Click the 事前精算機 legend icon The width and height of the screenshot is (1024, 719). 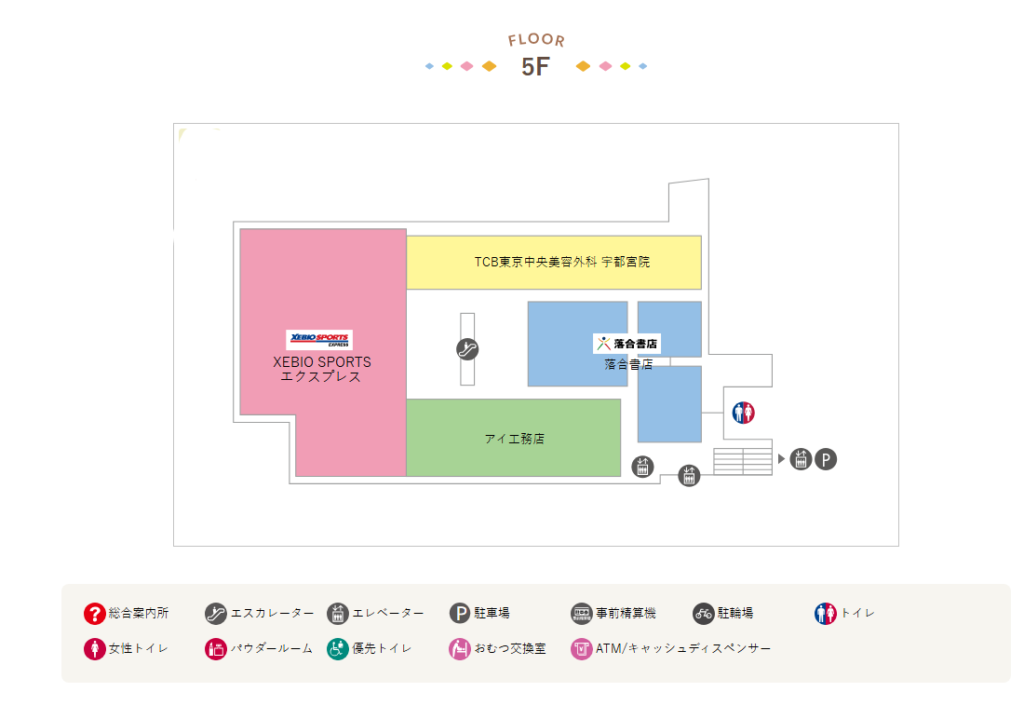pos(581,613)
